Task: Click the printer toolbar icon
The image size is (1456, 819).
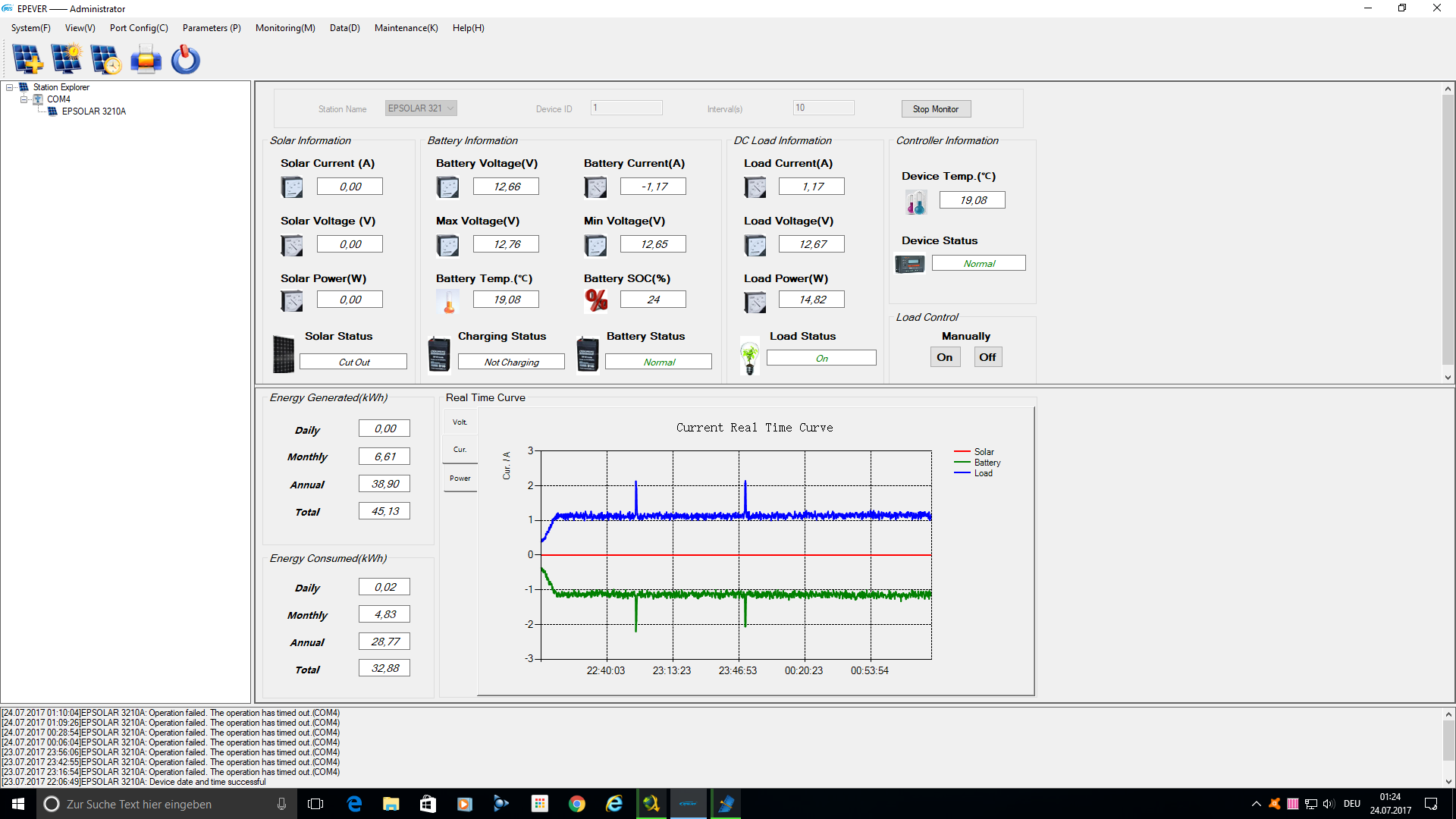Action: 146,59
